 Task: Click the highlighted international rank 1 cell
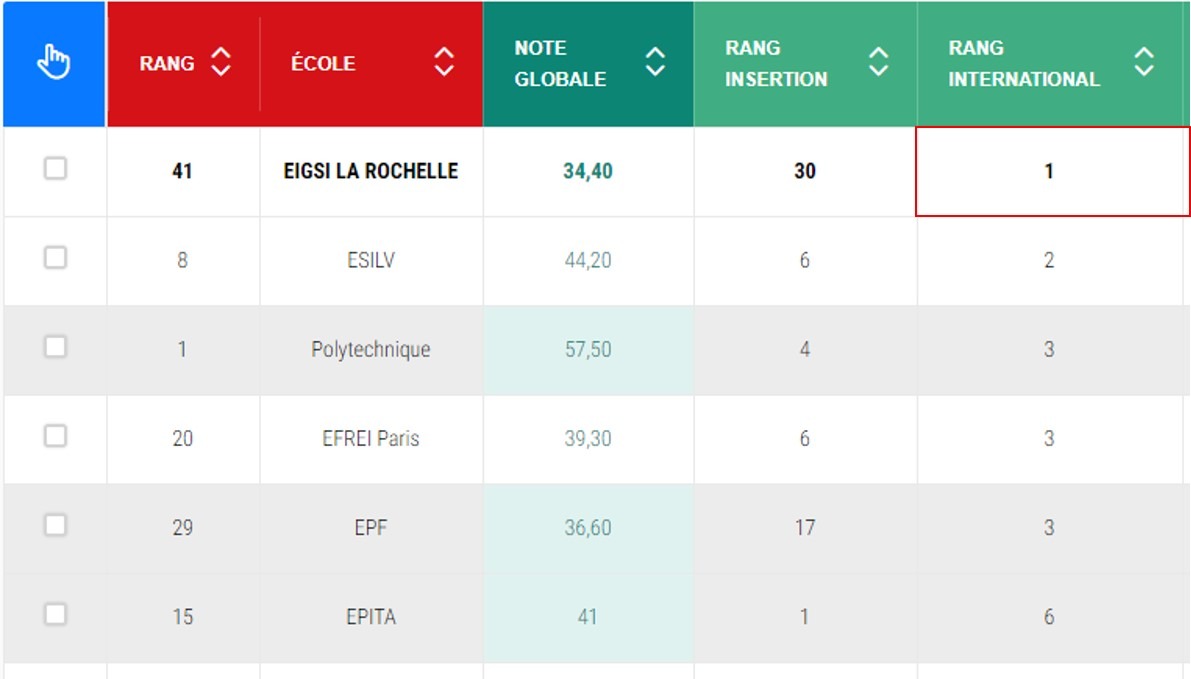(1052, 172)
